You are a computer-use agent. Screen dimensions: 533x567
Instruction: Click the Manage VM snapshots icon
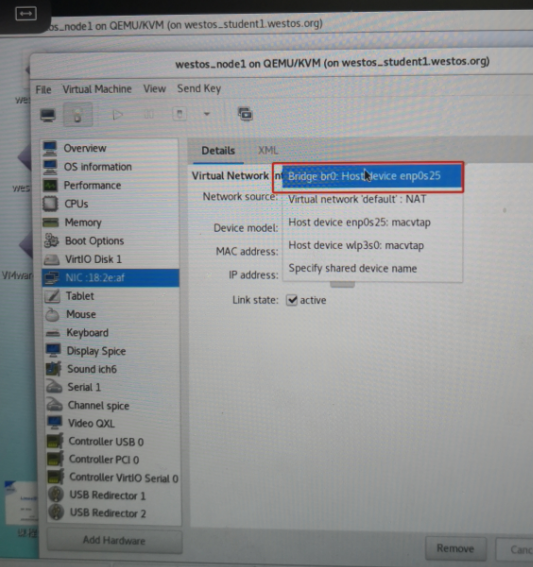(x=245, y=114)
